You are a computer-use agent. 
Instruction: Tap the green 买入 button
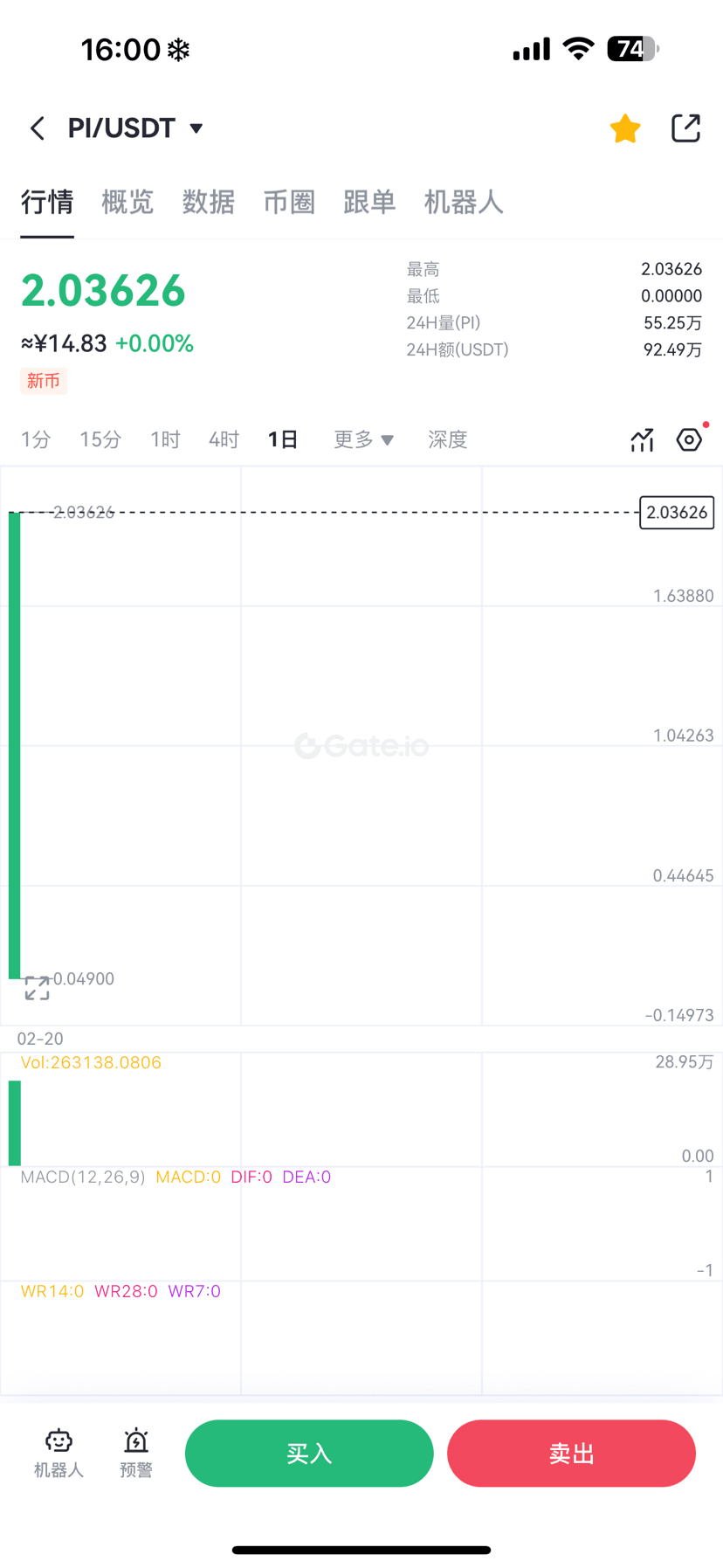click(x=309, y=1453)
